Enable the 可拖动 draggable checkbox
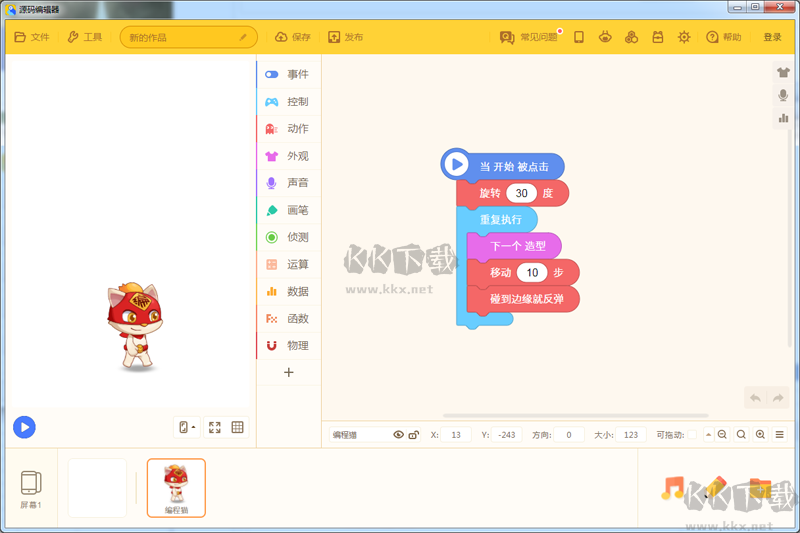 [692, 435]
